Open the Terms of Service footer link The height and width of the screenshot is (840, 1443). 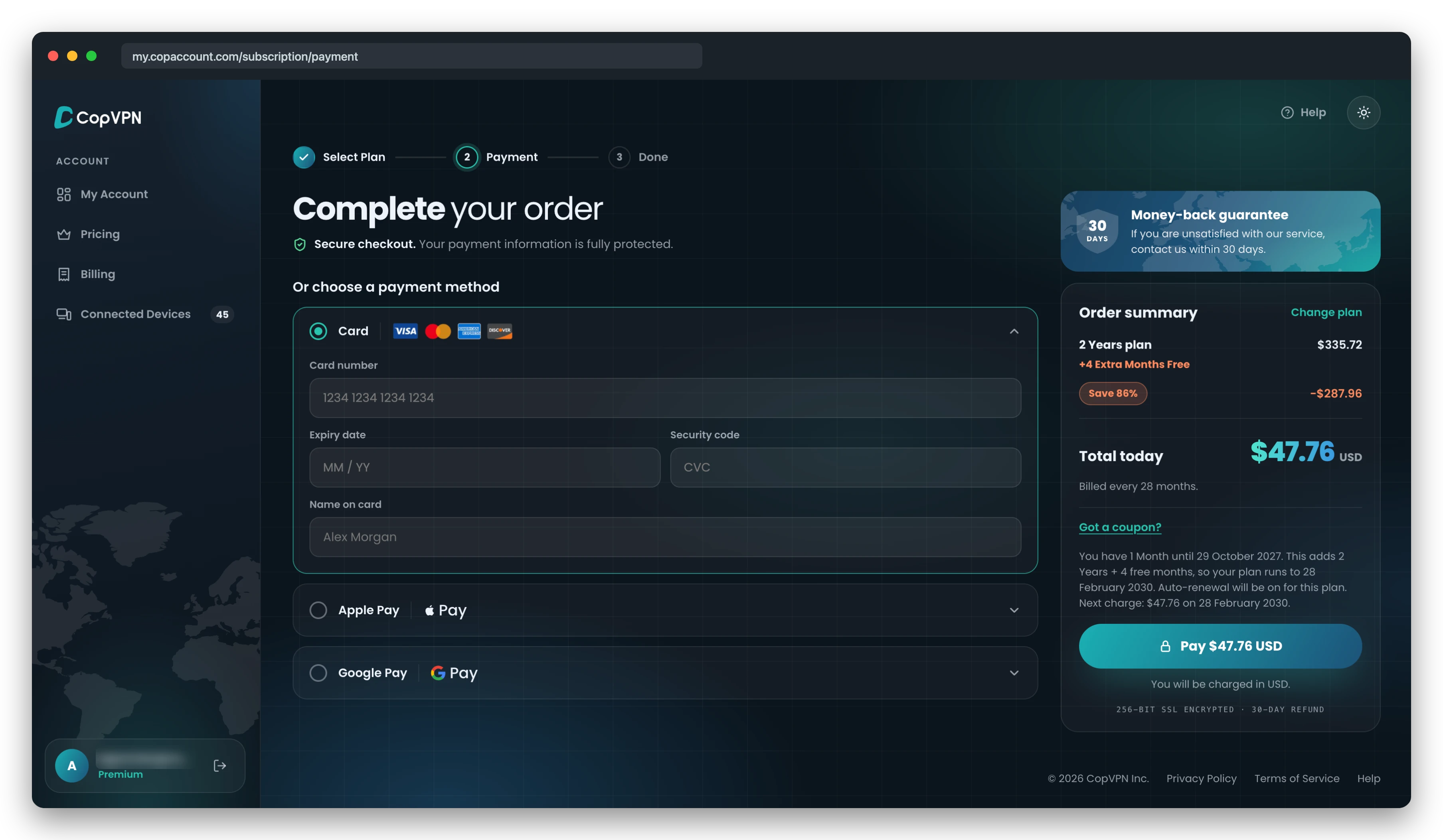click(x=1297, y=778)
